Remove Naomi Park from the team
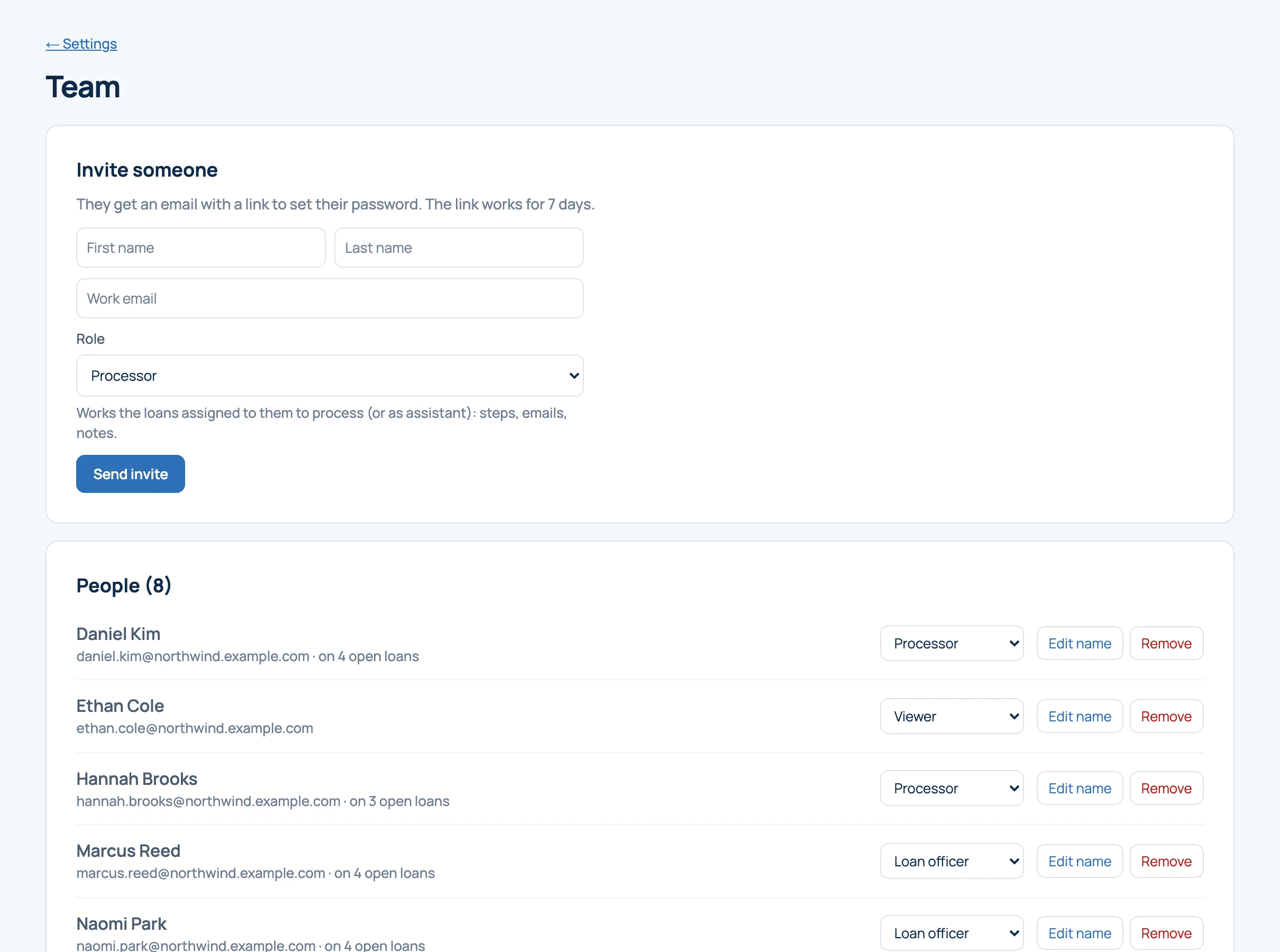Screen dimensions: 1280x952 click(1166, 933)
